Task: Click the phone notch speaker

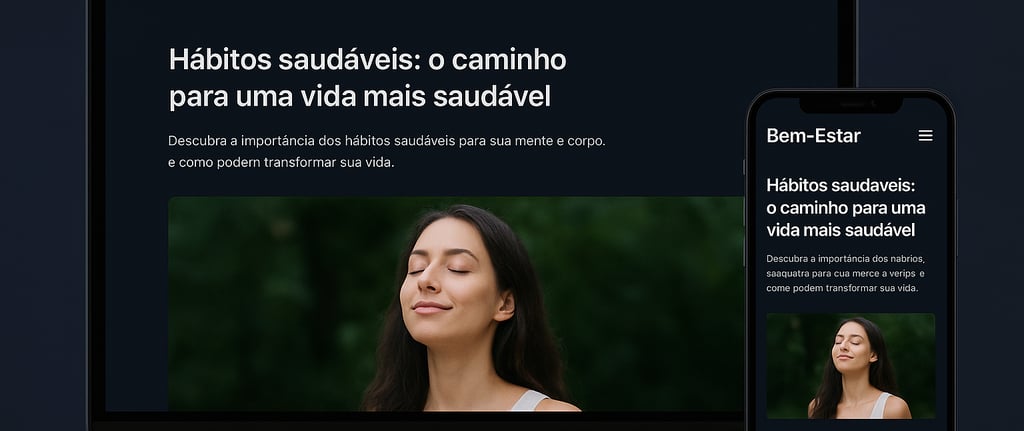Action: 850,104
